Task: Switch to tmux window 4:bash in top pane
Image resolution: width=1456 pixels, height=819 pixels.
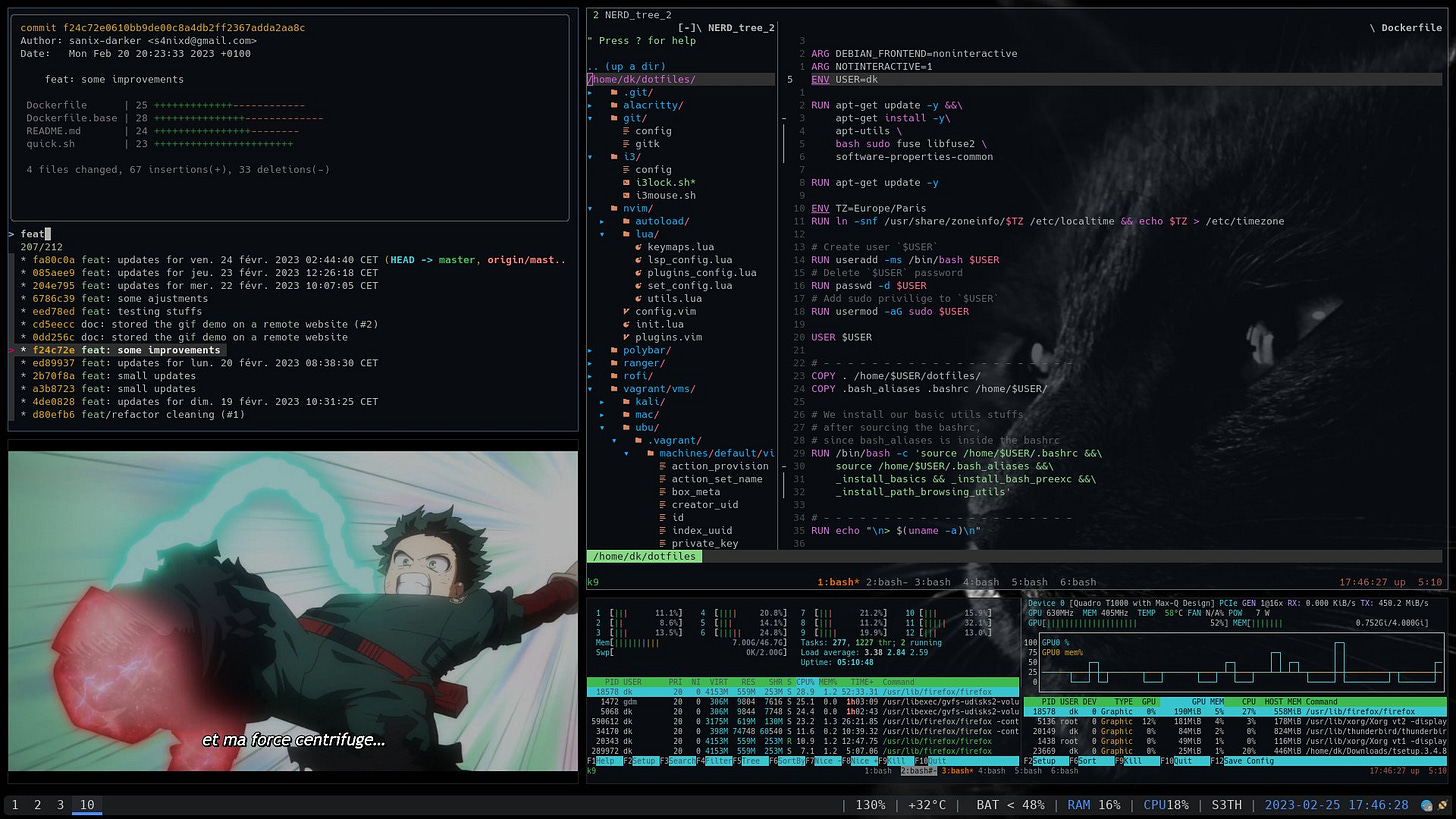Action: pos(981,582)
